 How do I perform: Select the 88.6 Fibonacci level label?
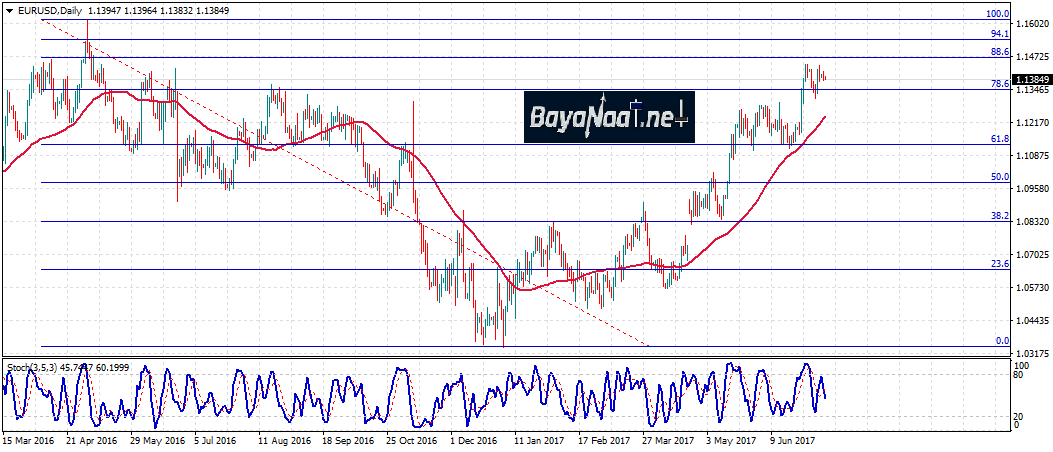click(x=999, y=52)
